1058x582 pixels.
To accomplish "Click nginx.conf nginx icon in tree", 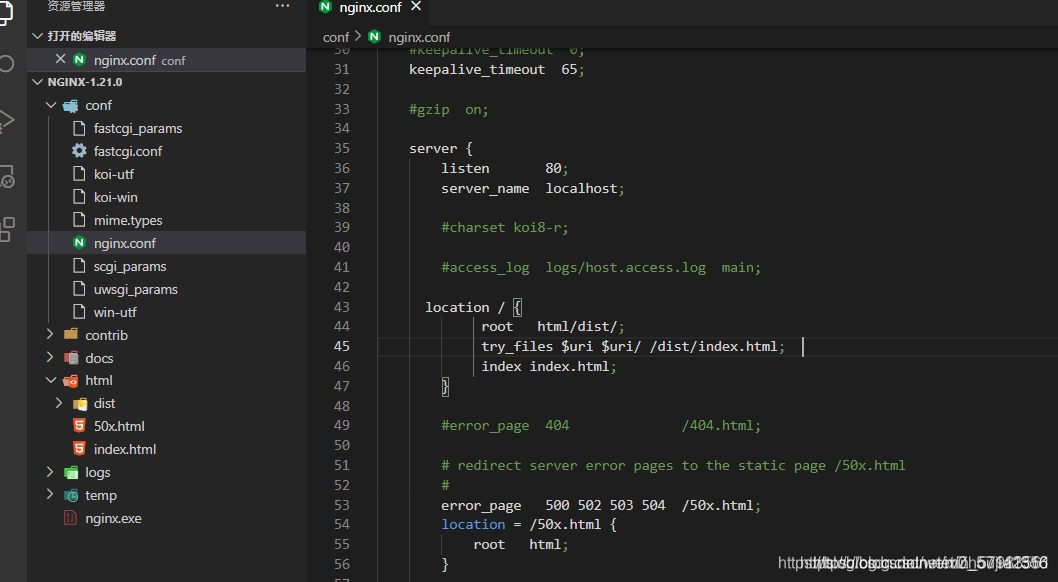I will coord(79,243).
